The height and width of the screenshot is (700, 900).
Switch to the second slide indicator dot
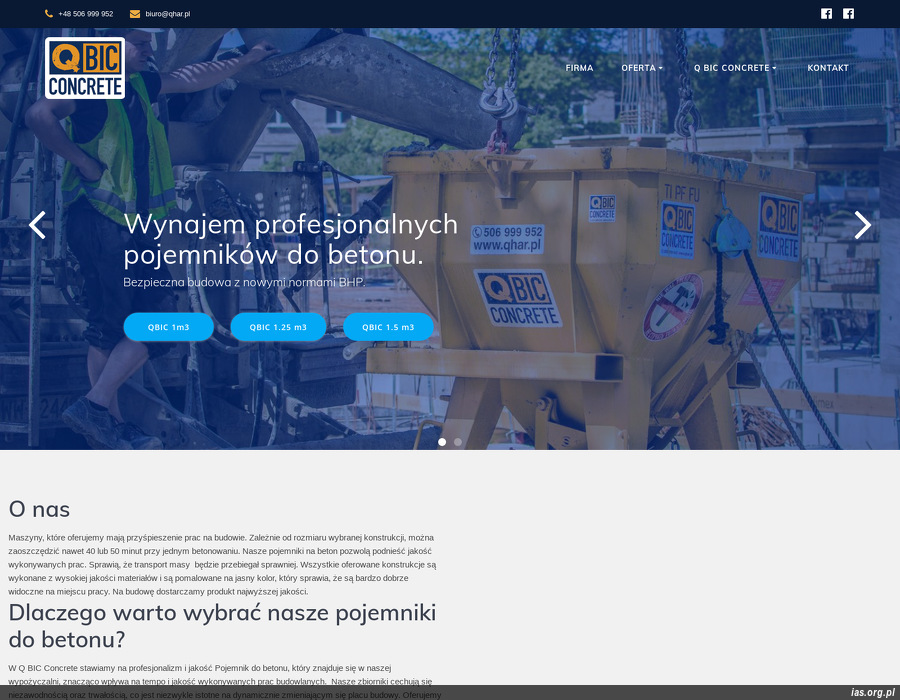click(x=458, y=442)
